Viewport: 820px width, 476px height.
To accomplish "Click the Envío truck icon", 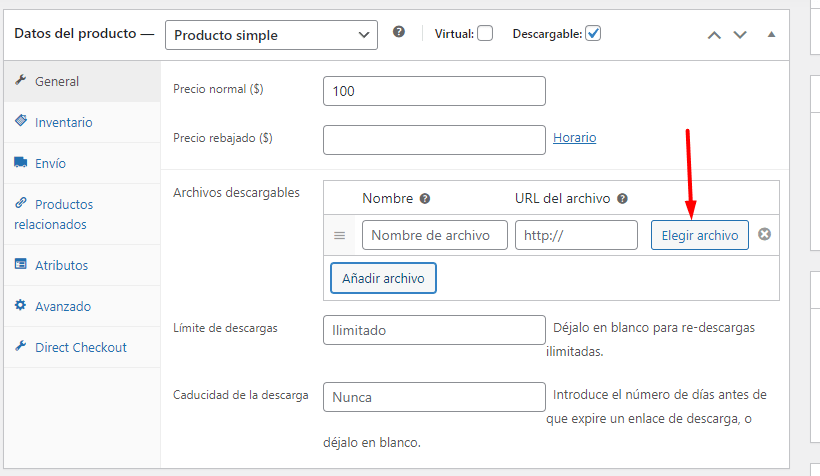I will point(20,162).
